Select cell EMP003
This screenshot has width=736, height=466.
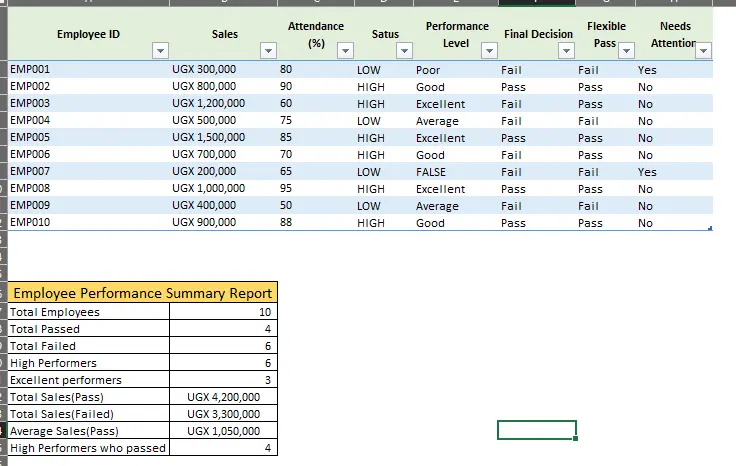89,103
